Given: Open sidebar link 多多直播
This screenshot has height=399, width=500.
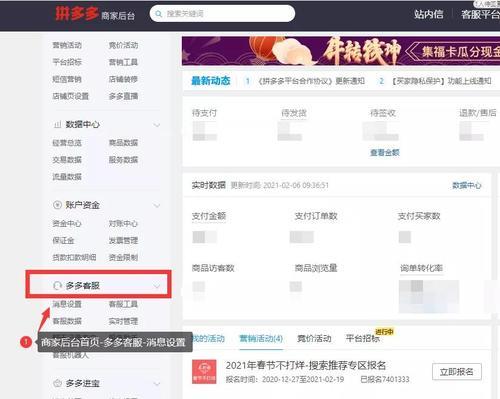Looking at the screenshot, I should [123, 96].
